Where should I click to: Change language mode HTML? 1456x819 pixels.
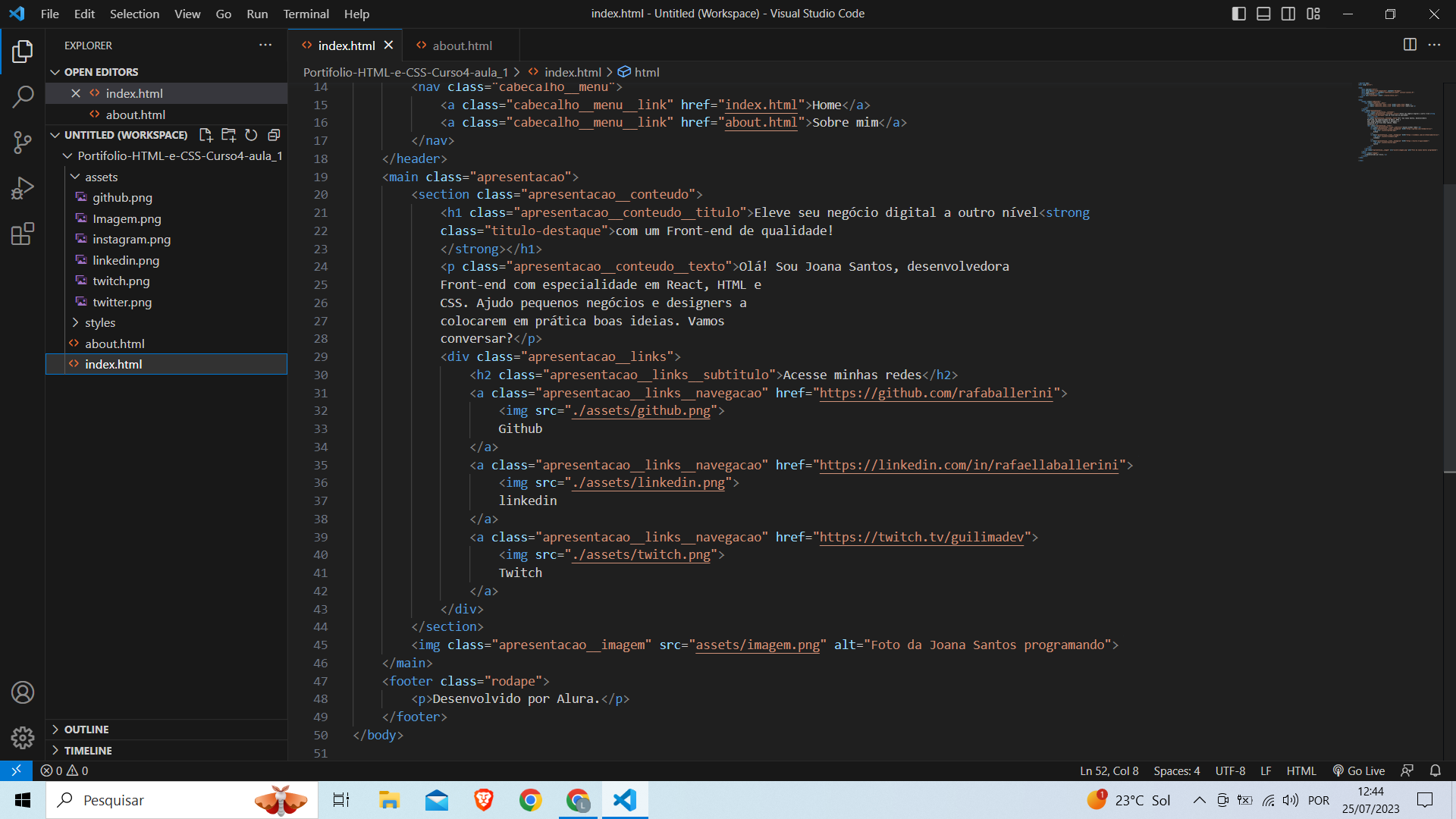point(1301,770)
